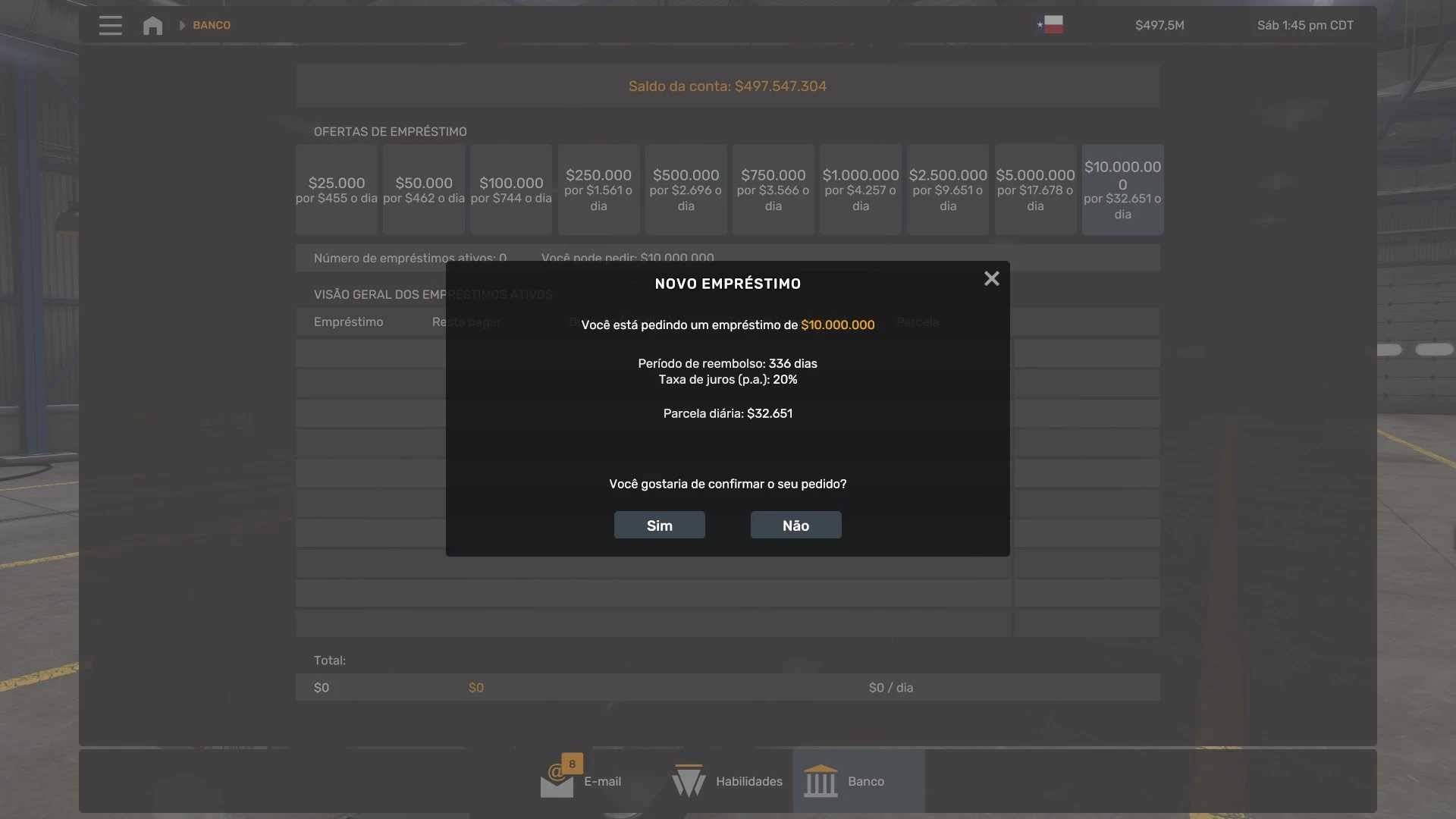Select the $10.000.000 loan offer
Screen dimensions: 1456x819
point(1122,190)
